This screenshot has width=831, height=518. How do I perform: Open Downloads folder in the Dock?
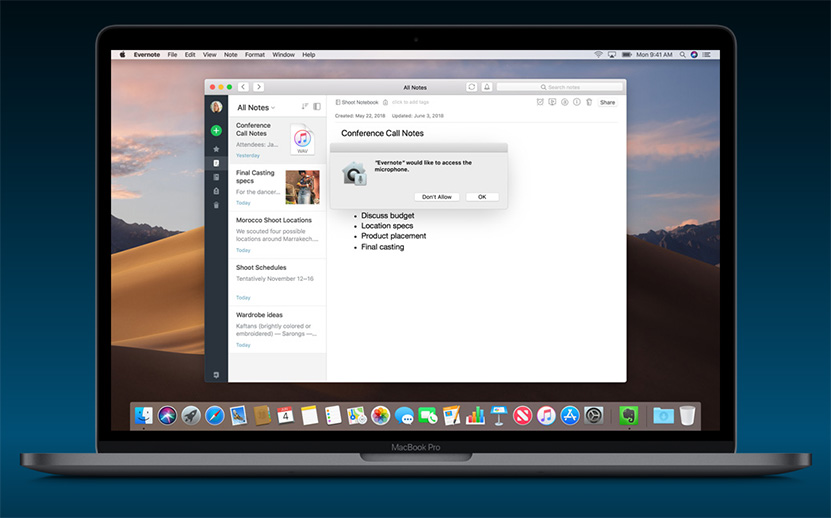[x=663, y=416]
